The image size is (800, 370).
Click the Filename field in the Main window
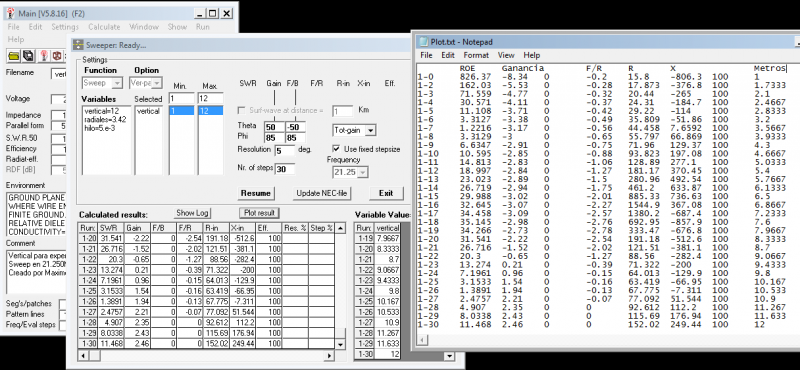pyautogui.click(x=58, y=74)
